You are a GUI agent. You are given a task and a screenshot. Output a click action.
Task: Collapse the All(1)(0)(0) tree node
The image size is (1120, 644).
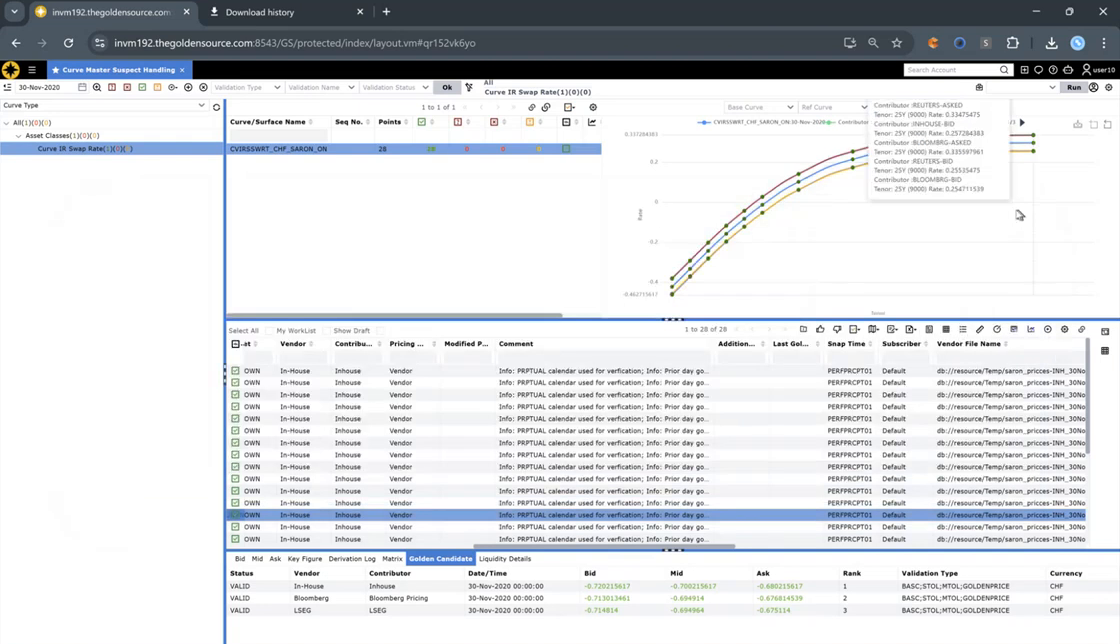pyautogui.click(x=6, y=123)
